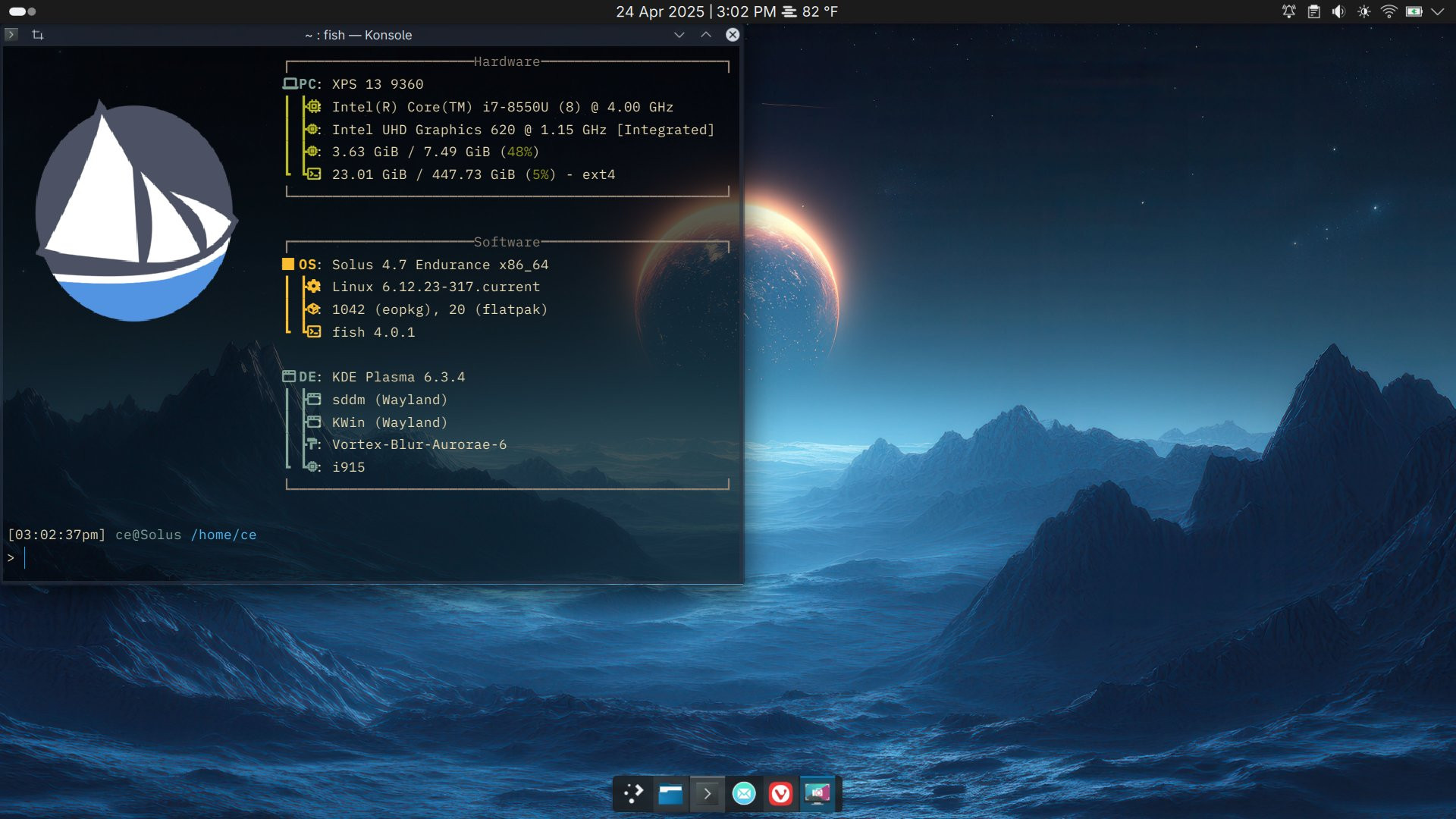The image size is (1456, 819).
Task: Open the file manager from the dock
Action: tap(670, 794)
